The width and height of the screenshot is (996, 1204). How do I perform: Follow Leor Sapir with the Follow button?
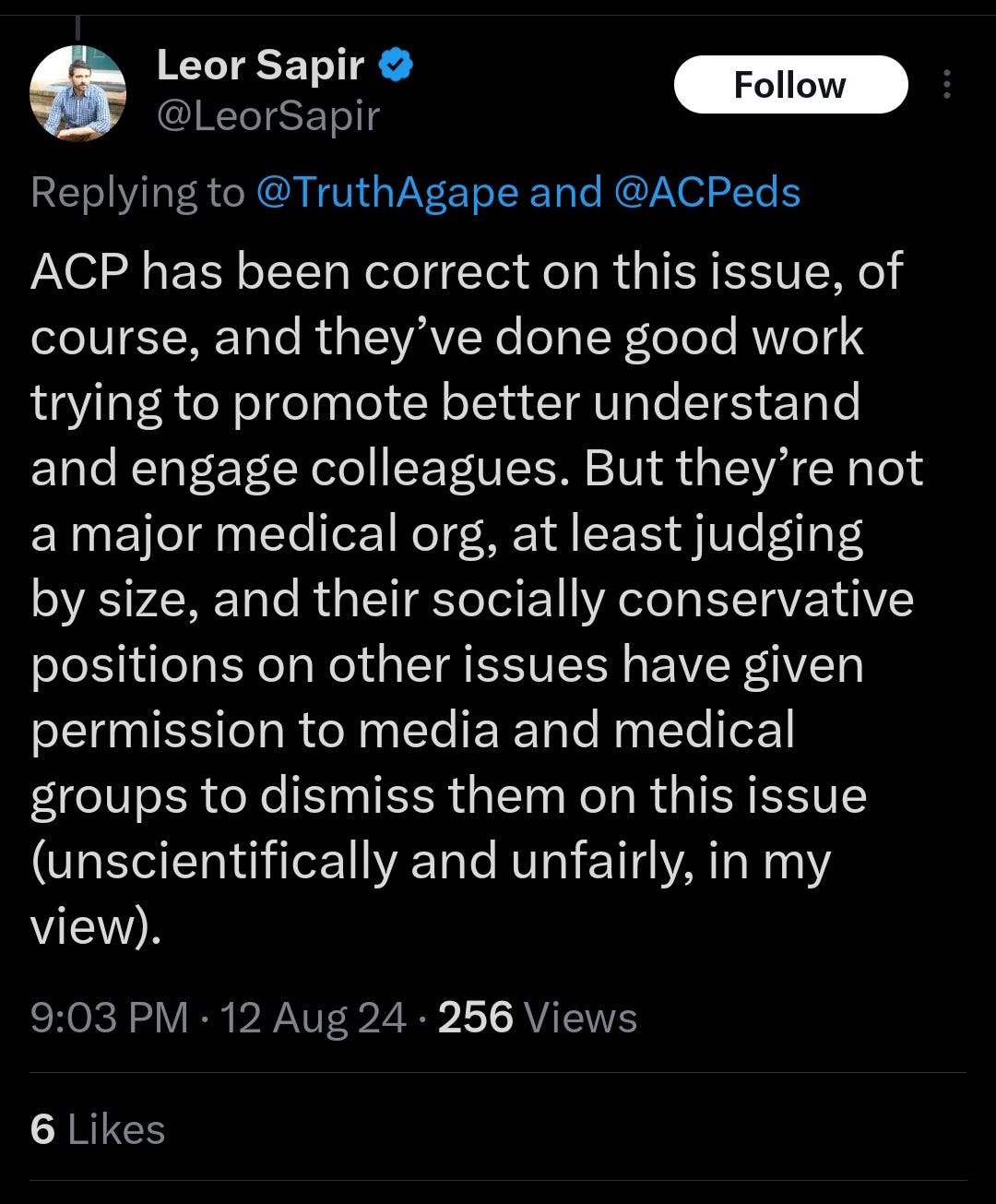pos(790,85)
